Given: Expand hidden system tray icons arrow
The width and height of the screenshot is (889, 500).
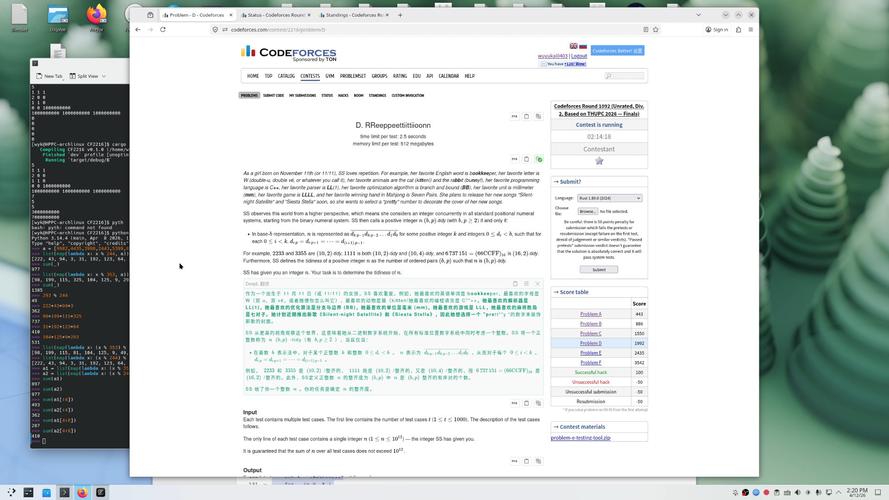Looking at the screenshot, I should (x=839, y=492).
